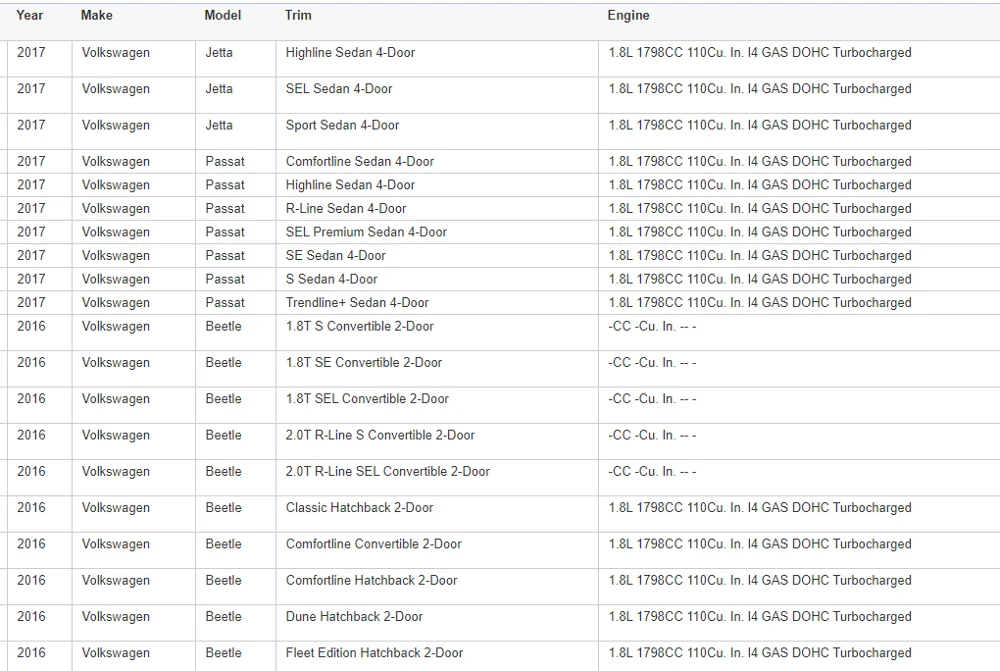This screenshot has height=671, width=1000.
Task: Click the engine cell in the Dune Hatchback row
Action: [760, 617]
